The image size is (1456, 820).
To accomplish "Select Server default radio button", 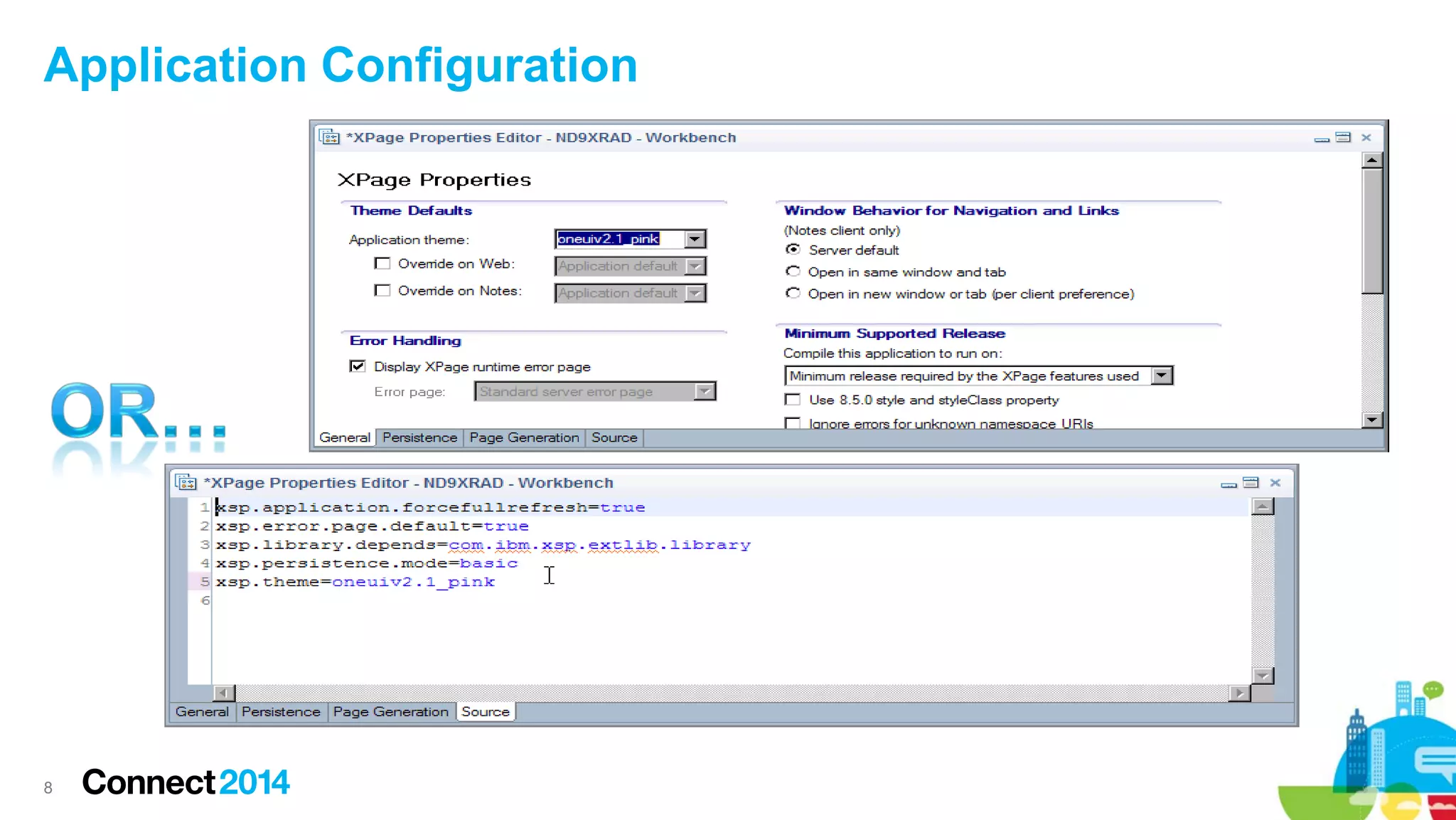I will click(793, 250).
